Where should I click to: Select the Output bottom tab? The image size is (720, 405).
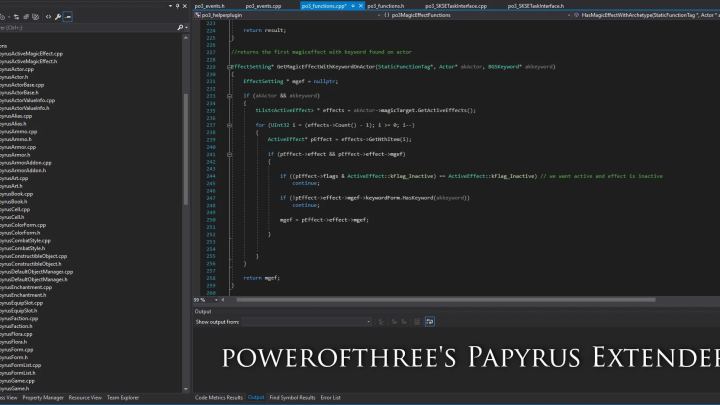(x=256, y=398)
